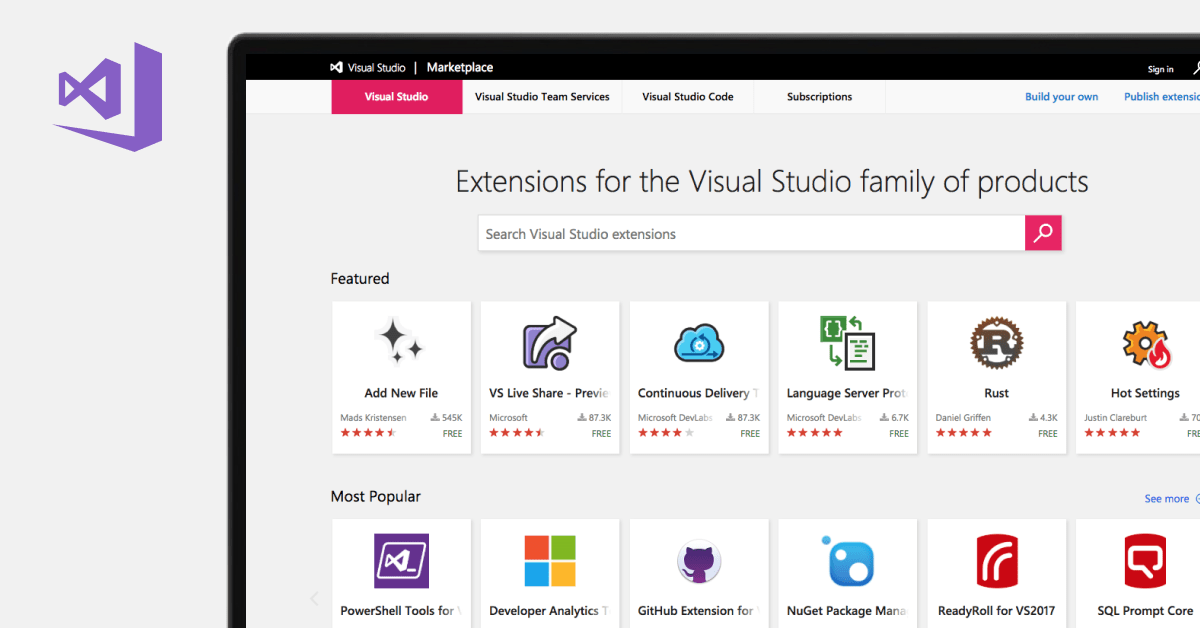
Task: Open the Publish extensions link
Action: coord(1162,97)
